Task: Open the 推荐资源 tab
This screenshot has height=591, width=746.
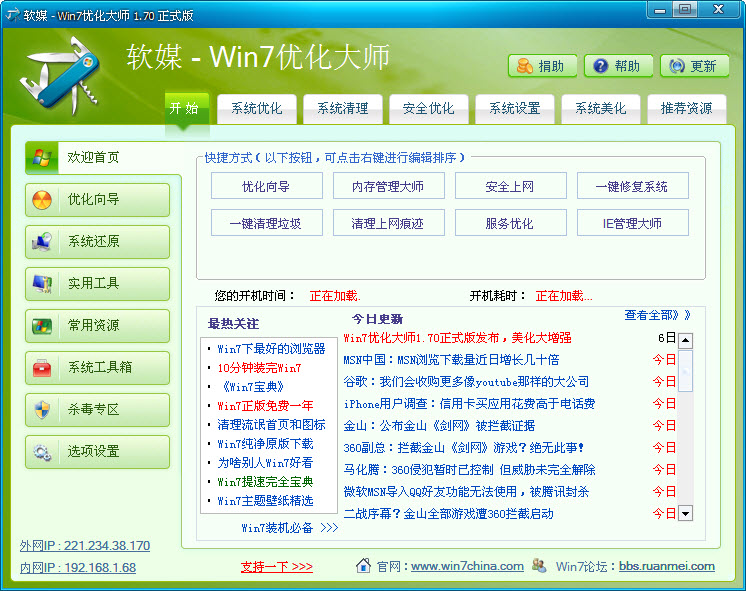Action: point(687,109)
